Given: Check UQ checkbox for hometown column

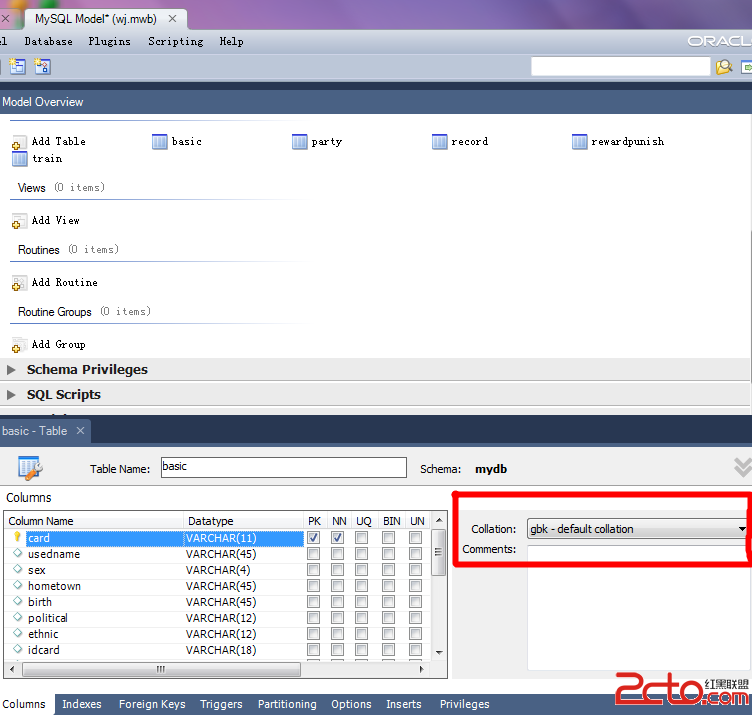Looking at the screenshot, I should 362,586.
